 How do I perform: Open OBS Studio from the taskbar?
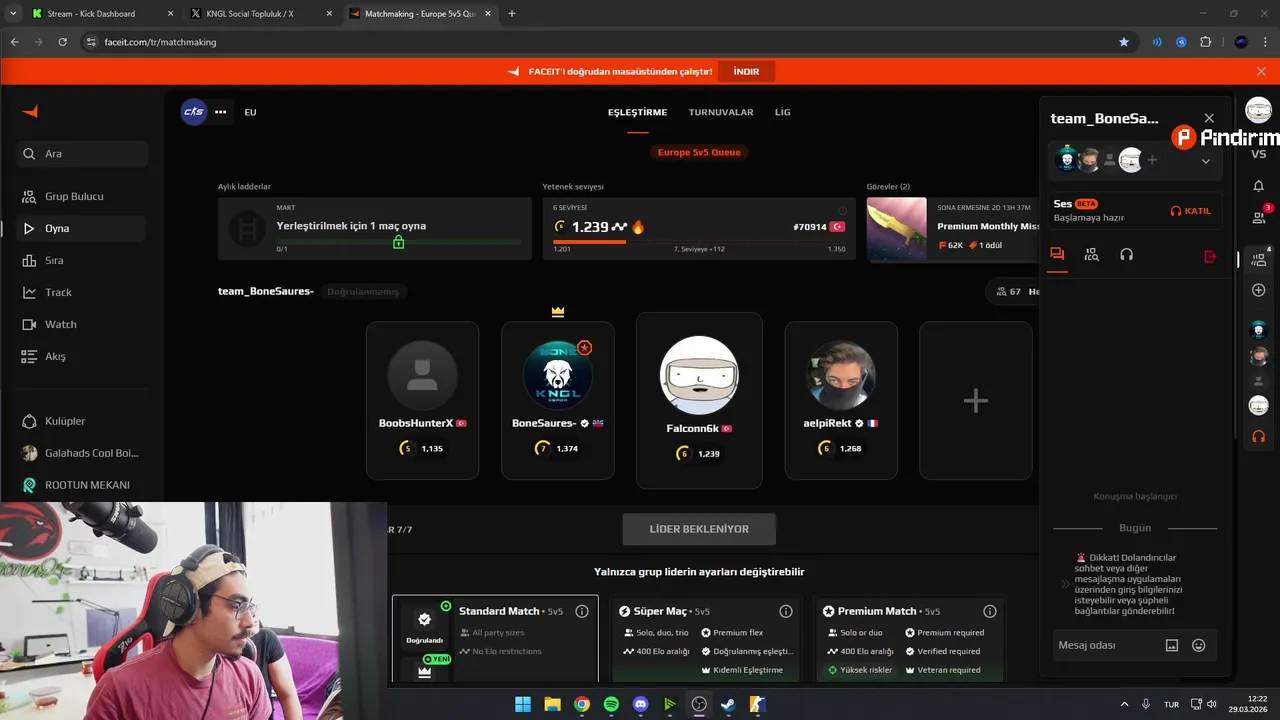coord(699,704)
